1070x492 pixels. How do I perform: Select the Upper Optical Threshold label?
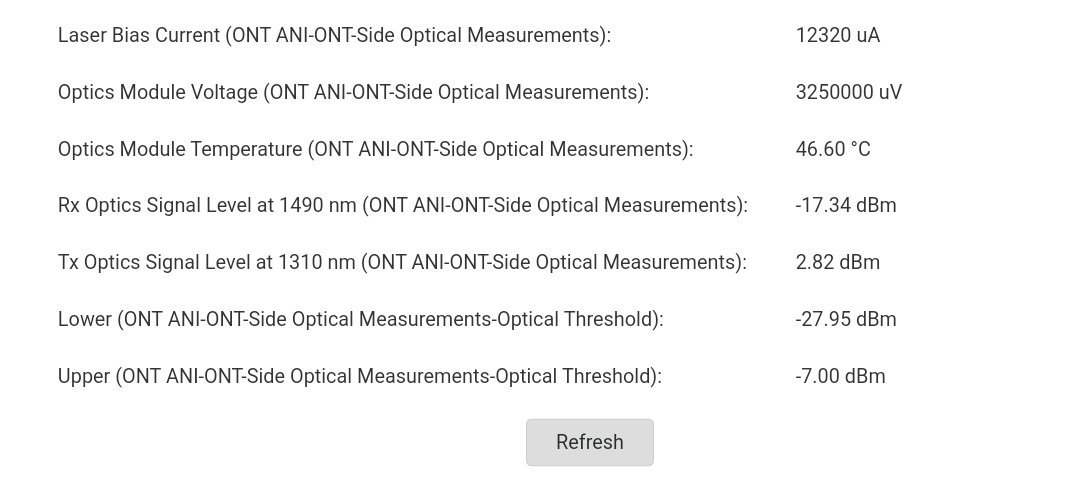360,376
